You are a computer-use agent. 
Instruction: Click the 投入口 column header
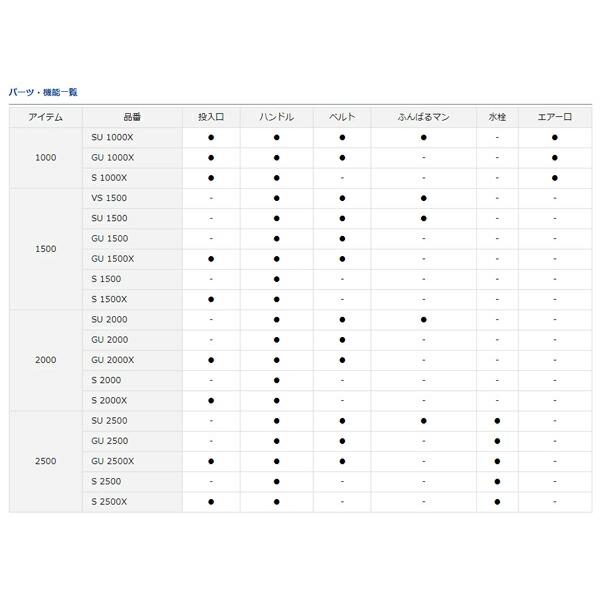pyautogui.click(x=211, y=117)
